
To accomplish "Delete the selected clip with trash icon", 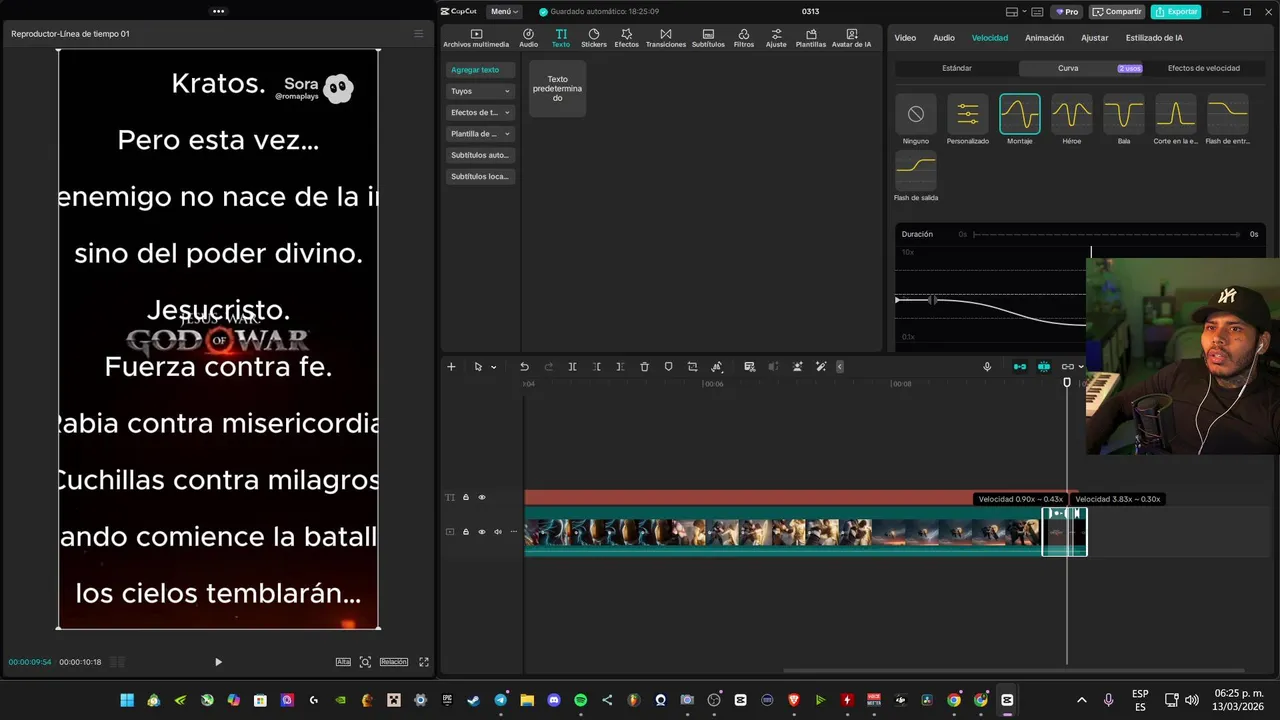I will (644, 367).
